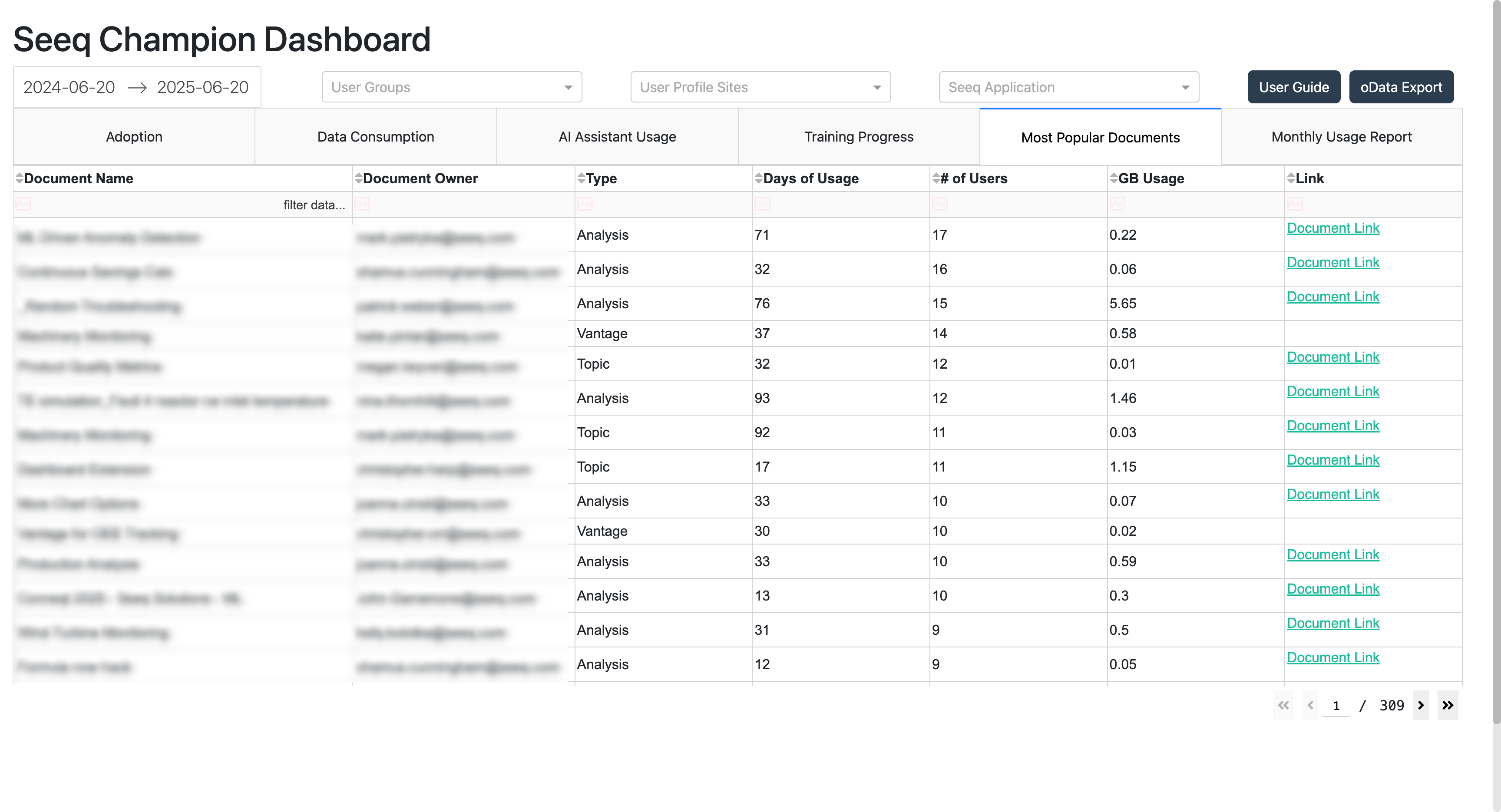Switch to the Data Consumption tab
The height and width of the screenshot is (812, 1501).
click(x=376, y=137)
